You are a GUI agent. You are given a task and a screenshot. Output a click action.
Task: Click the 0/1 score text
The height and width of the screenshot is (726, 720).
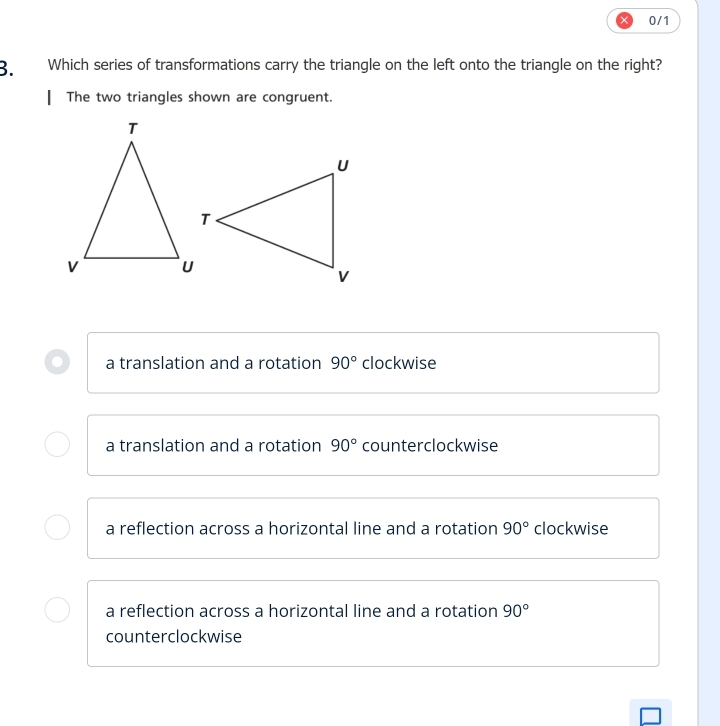(657, 20)
